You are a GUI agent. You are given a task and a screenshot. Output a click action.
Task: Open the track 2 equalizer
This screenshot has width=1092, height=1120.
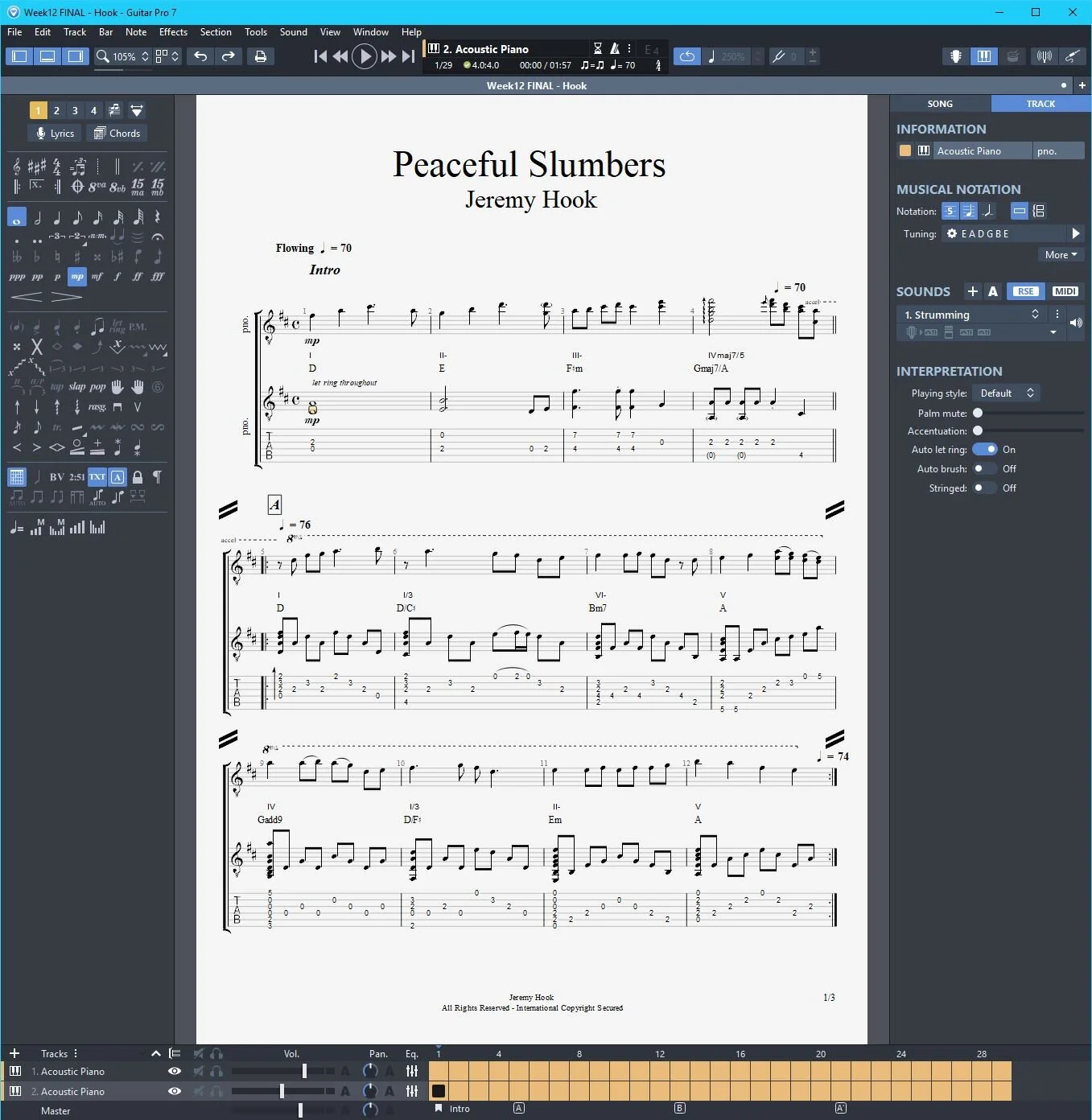click(412, 1091)
